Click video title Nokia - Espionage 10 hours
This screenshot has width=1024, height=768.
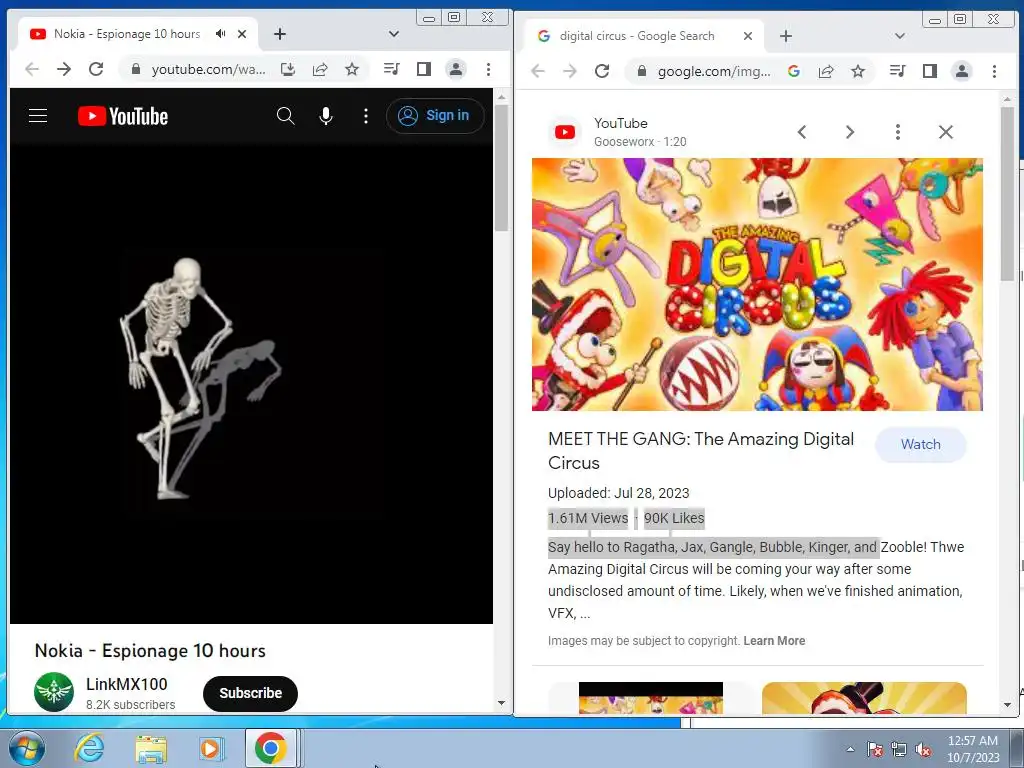tap(150, 650)
